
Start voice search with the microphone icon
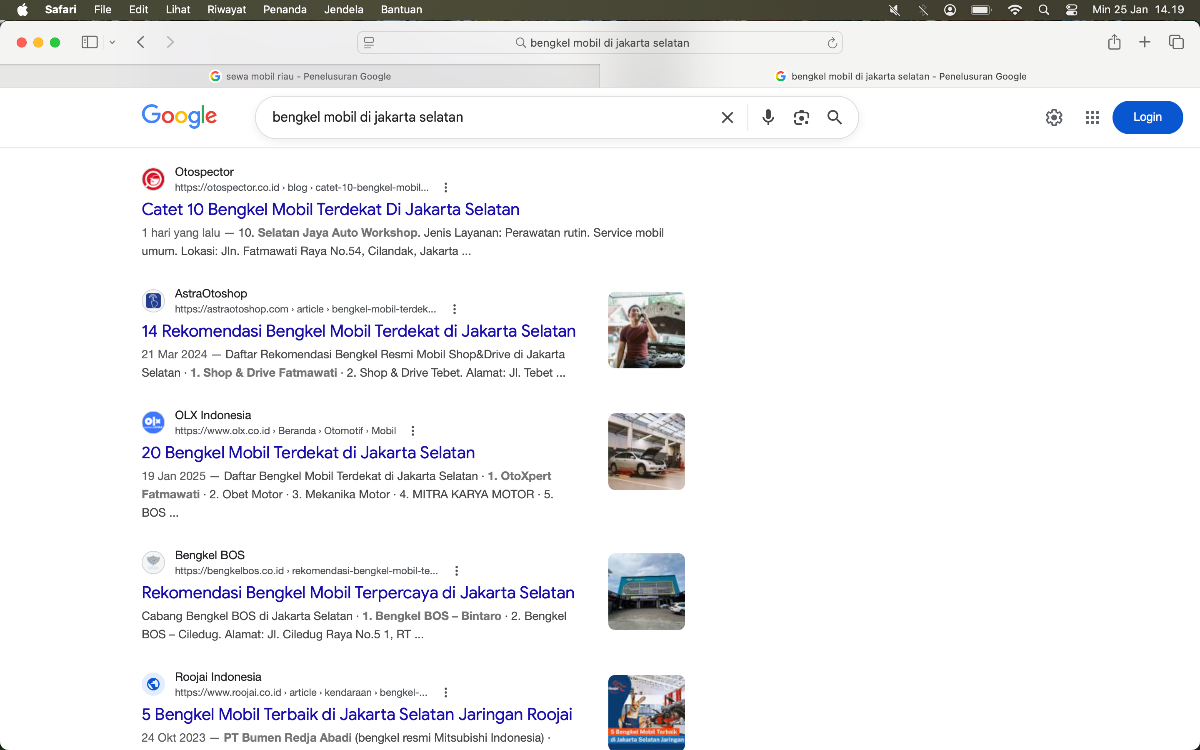767,117
